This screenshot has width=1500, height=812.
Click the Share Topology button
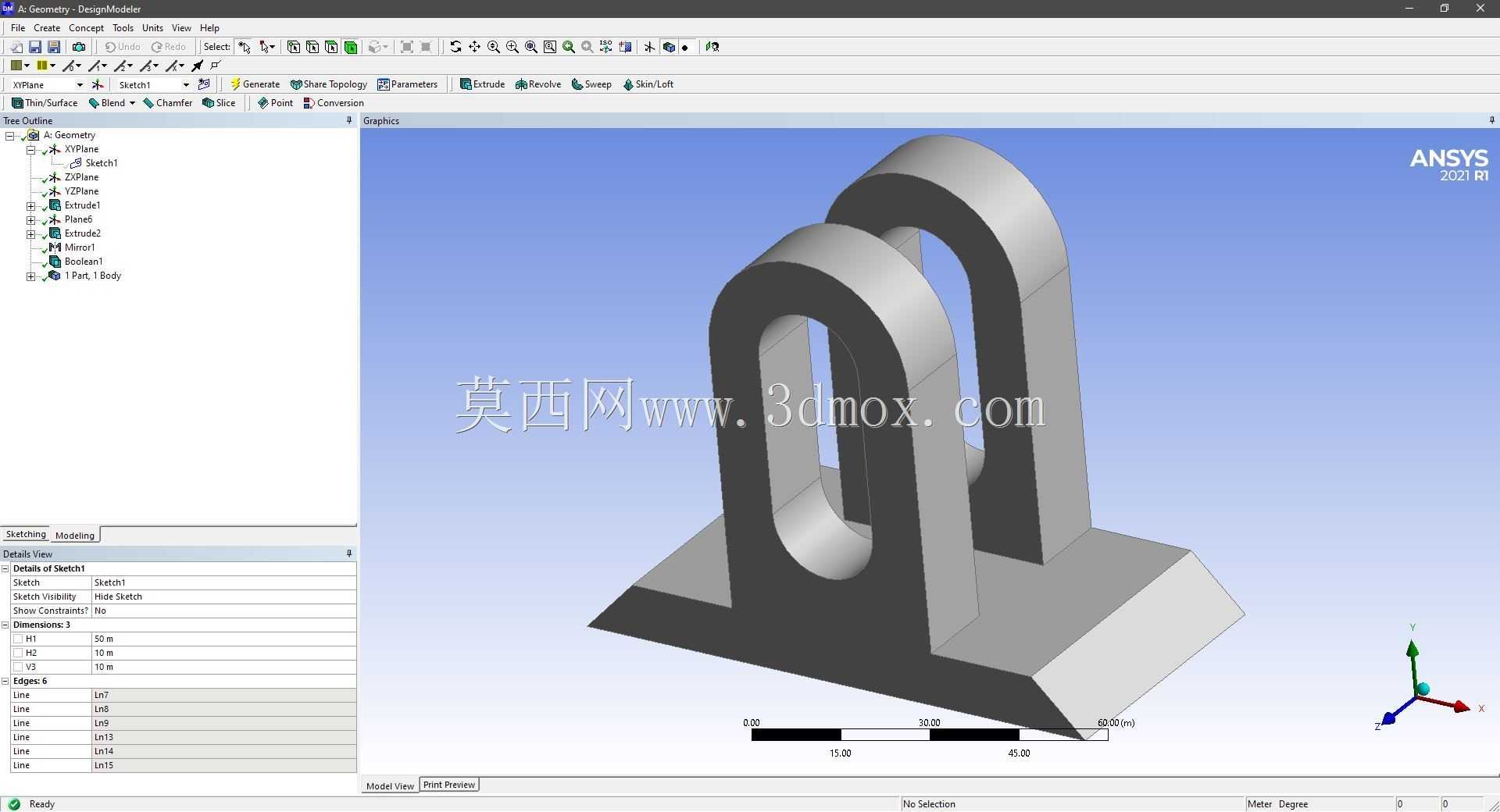328,84
